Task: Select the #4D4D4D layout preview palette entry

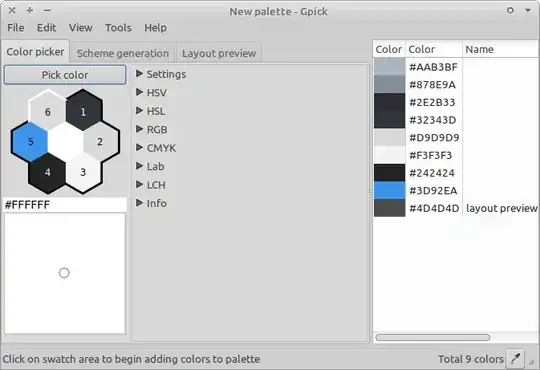Action: (456, 208)
